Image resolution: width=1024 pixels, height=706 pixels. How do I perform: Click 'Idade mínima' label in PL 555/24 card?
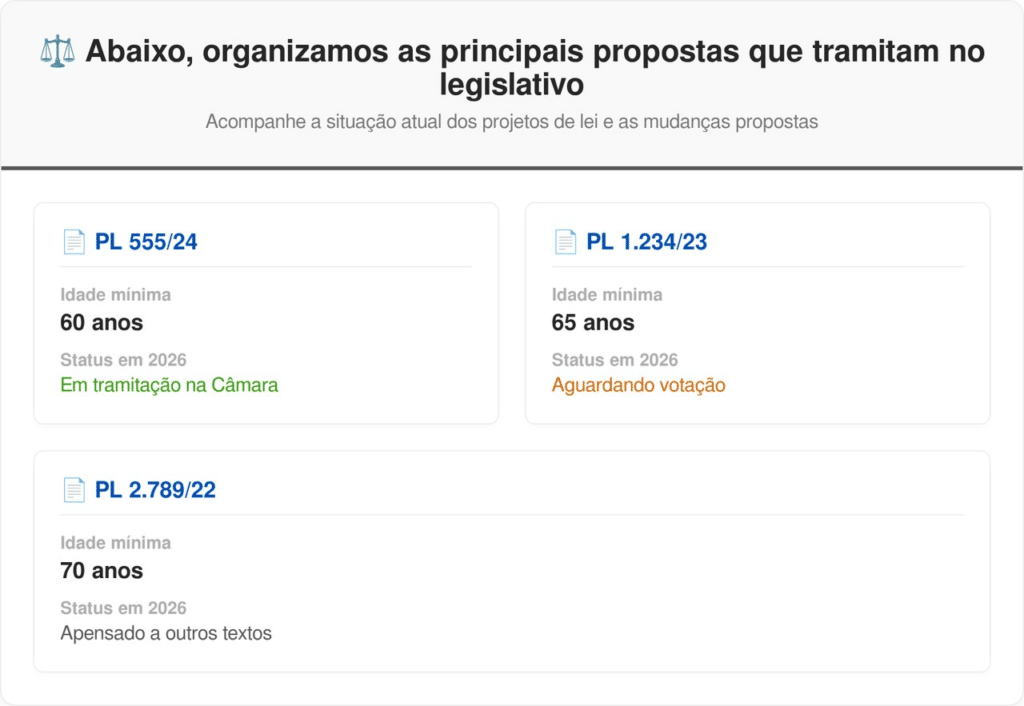click(x=115, y=295)
